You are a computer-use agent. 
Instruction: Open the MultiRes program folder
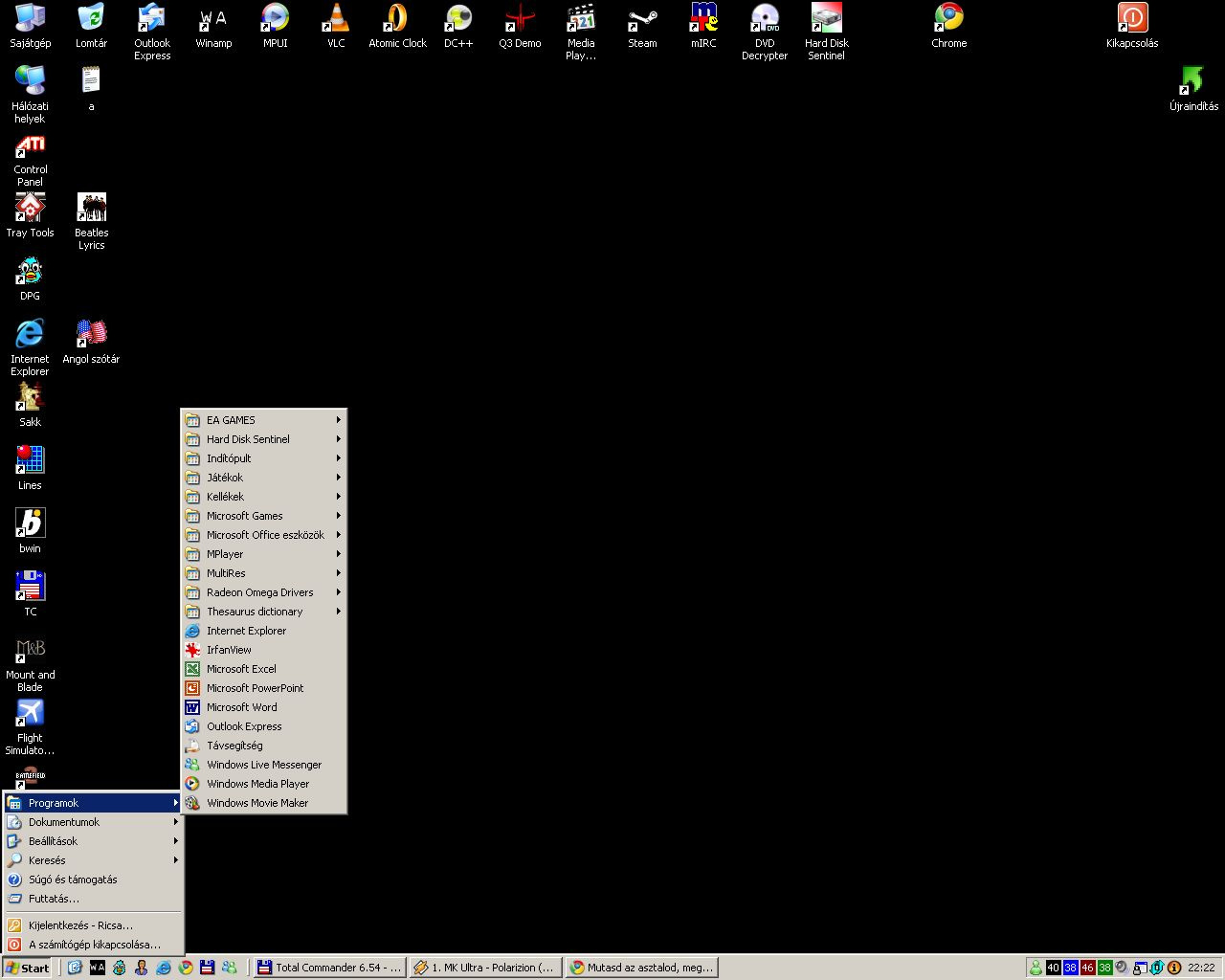pyautogui.click(x=263, y=573)
